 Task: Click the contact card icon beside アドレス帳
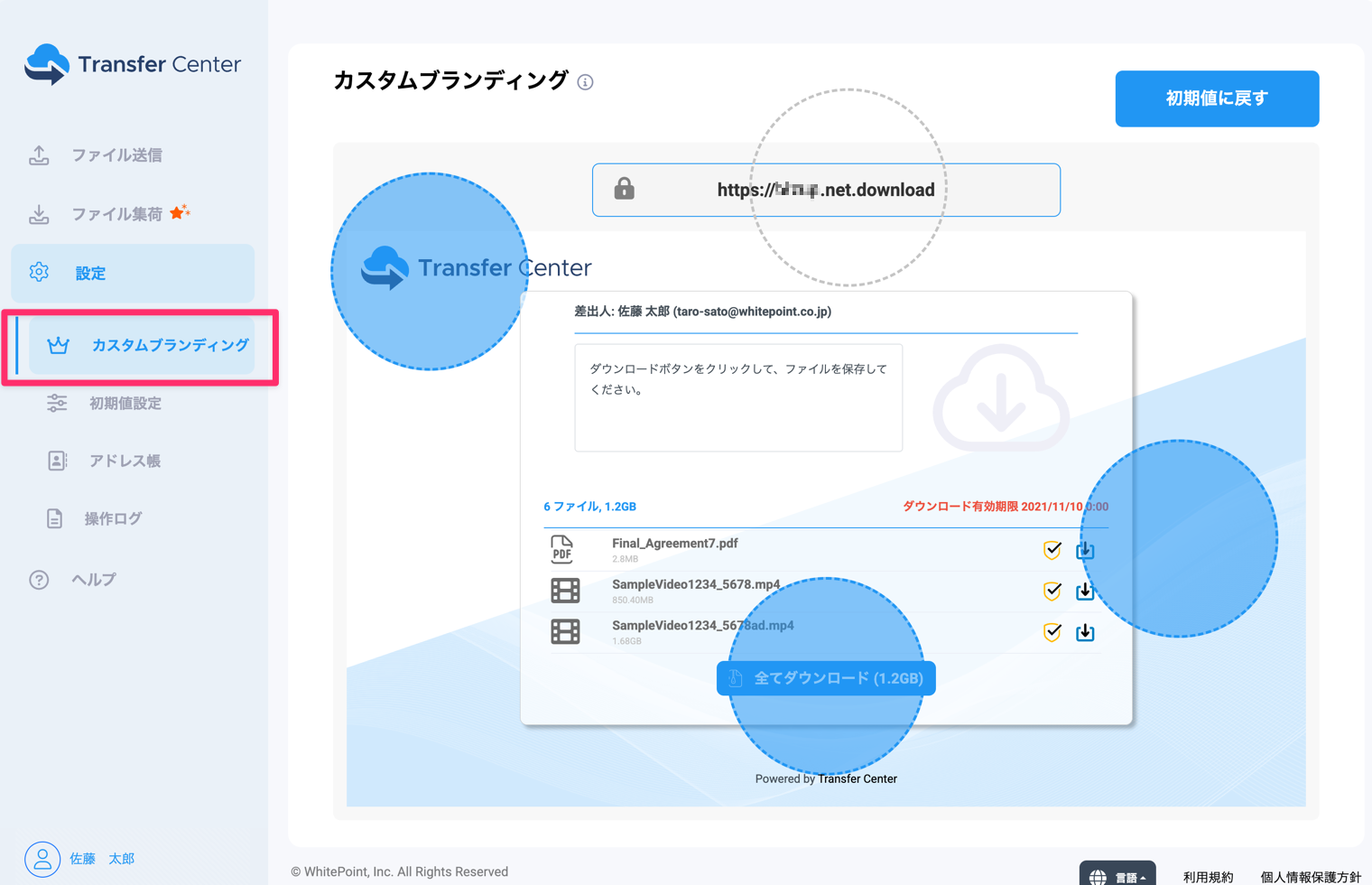[x=57, y=461]
